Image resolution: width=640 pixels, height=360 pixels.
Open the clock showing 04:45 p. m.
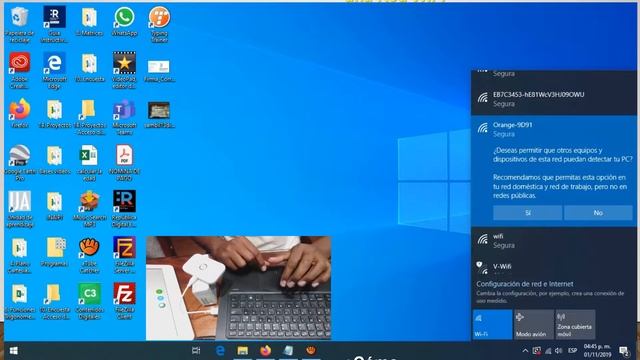click(597, 351)
